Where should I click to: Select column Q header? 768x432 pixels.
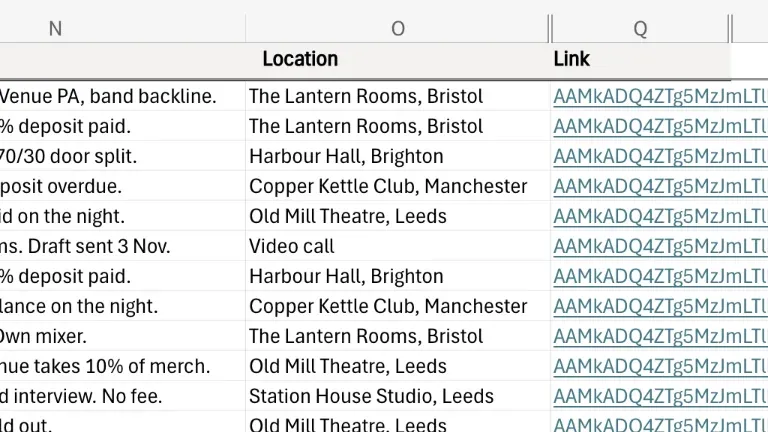click(640, 28)
